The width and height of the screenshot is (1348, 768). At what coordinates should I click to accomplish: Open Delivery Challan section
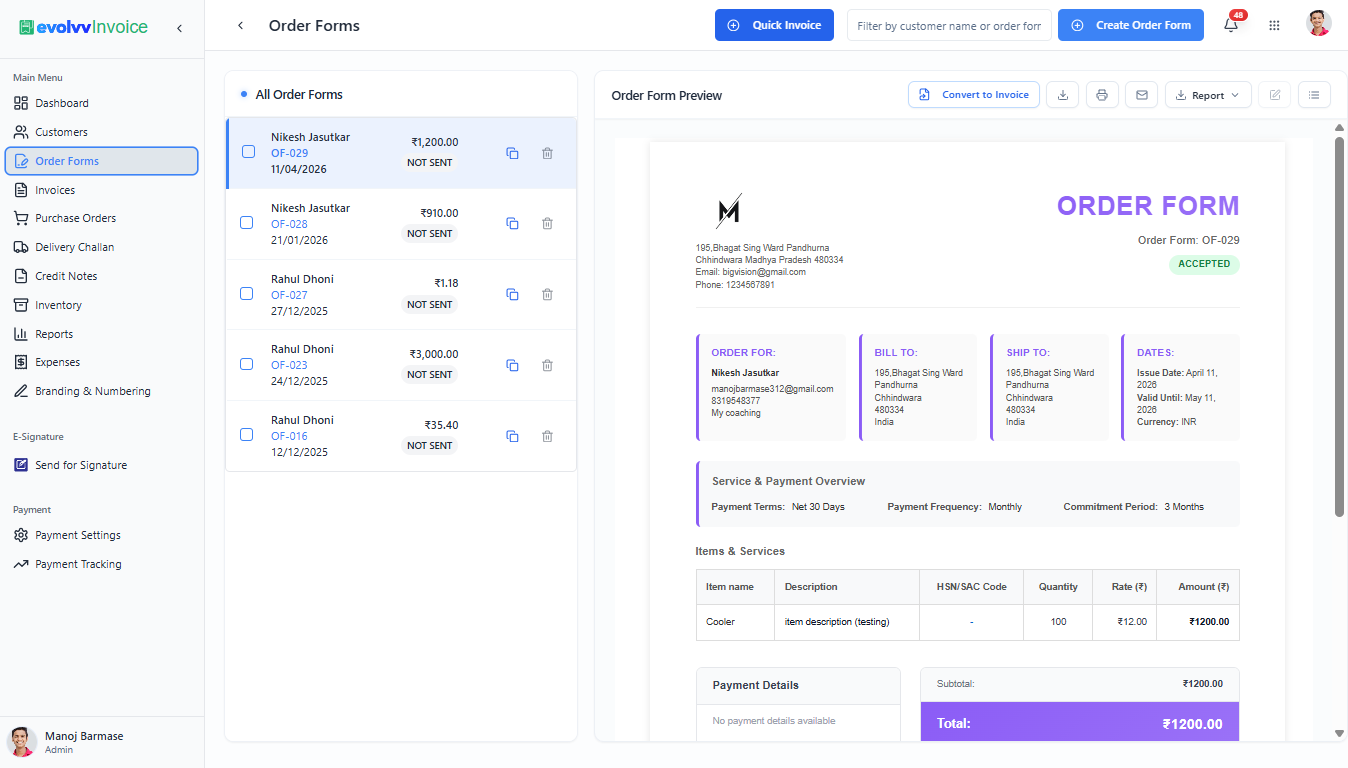(x=102, y=247)
